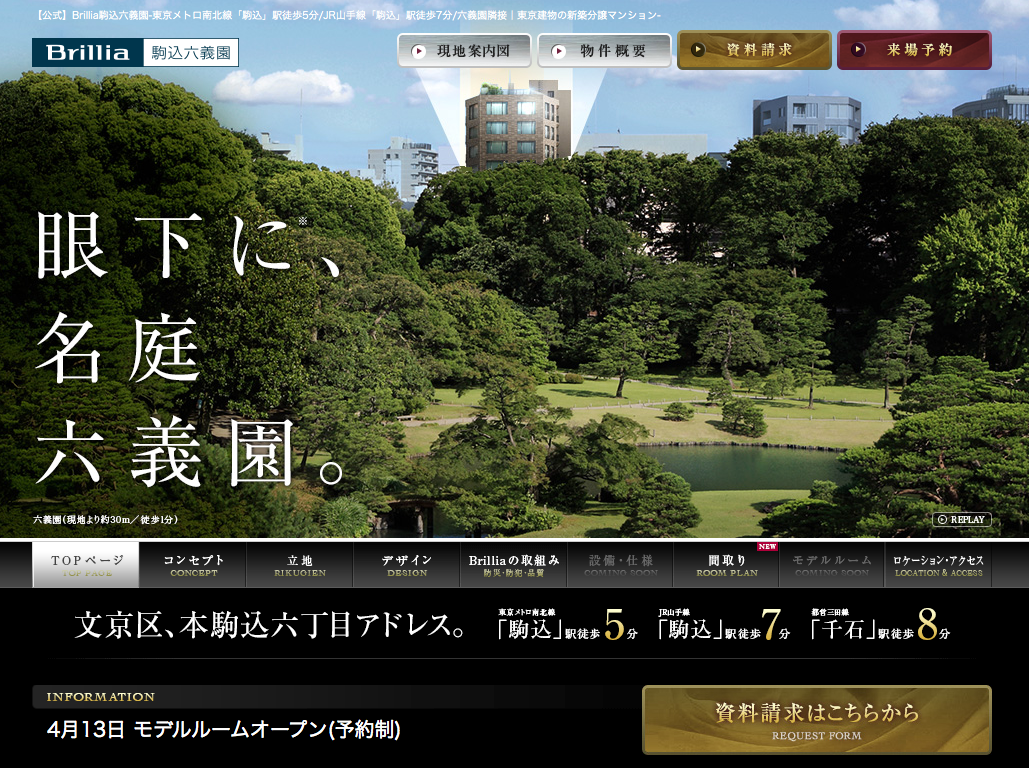Click the arrow icon on 資料請求 gold button
The image size is (1029, 768).
pos(698,50)
